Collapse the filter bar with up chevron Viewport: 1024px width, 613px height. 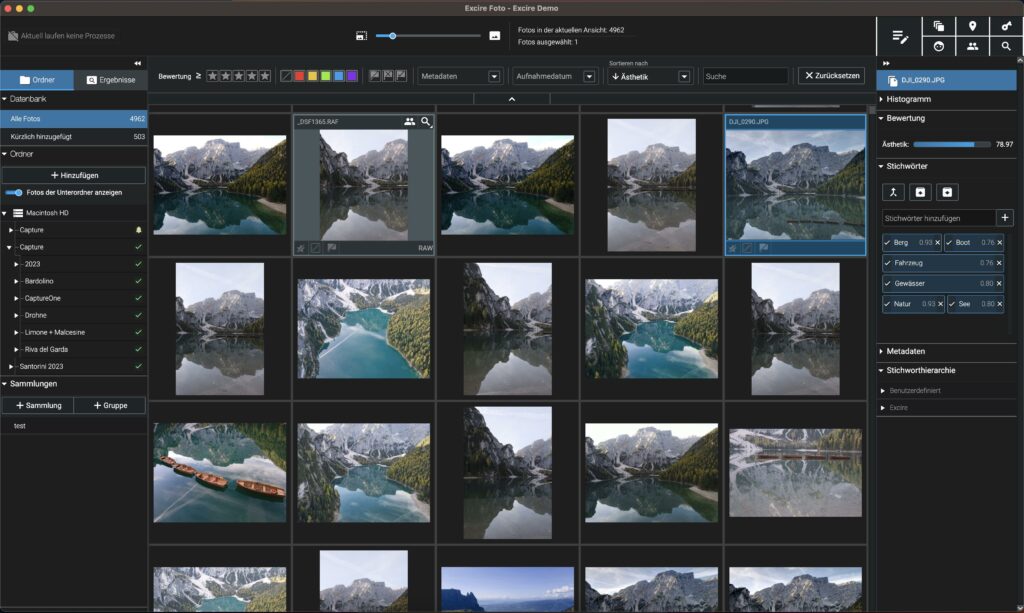(x=511, y=99)
